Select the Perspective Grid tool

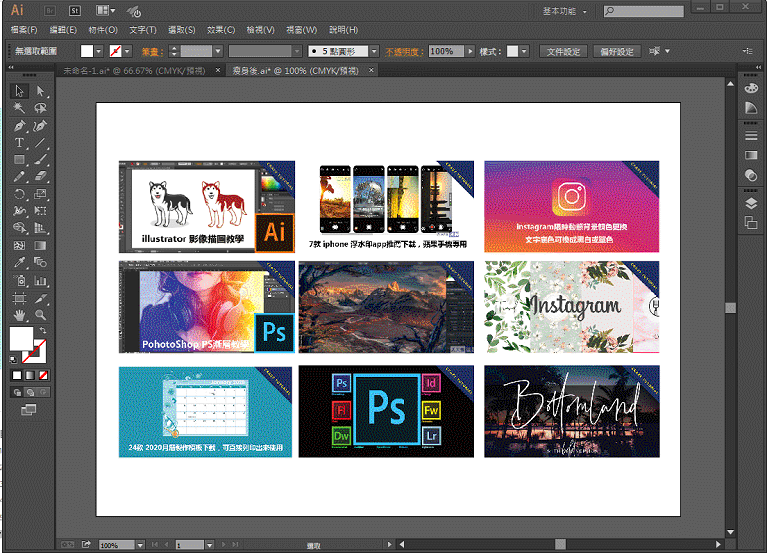pos(40,228)
